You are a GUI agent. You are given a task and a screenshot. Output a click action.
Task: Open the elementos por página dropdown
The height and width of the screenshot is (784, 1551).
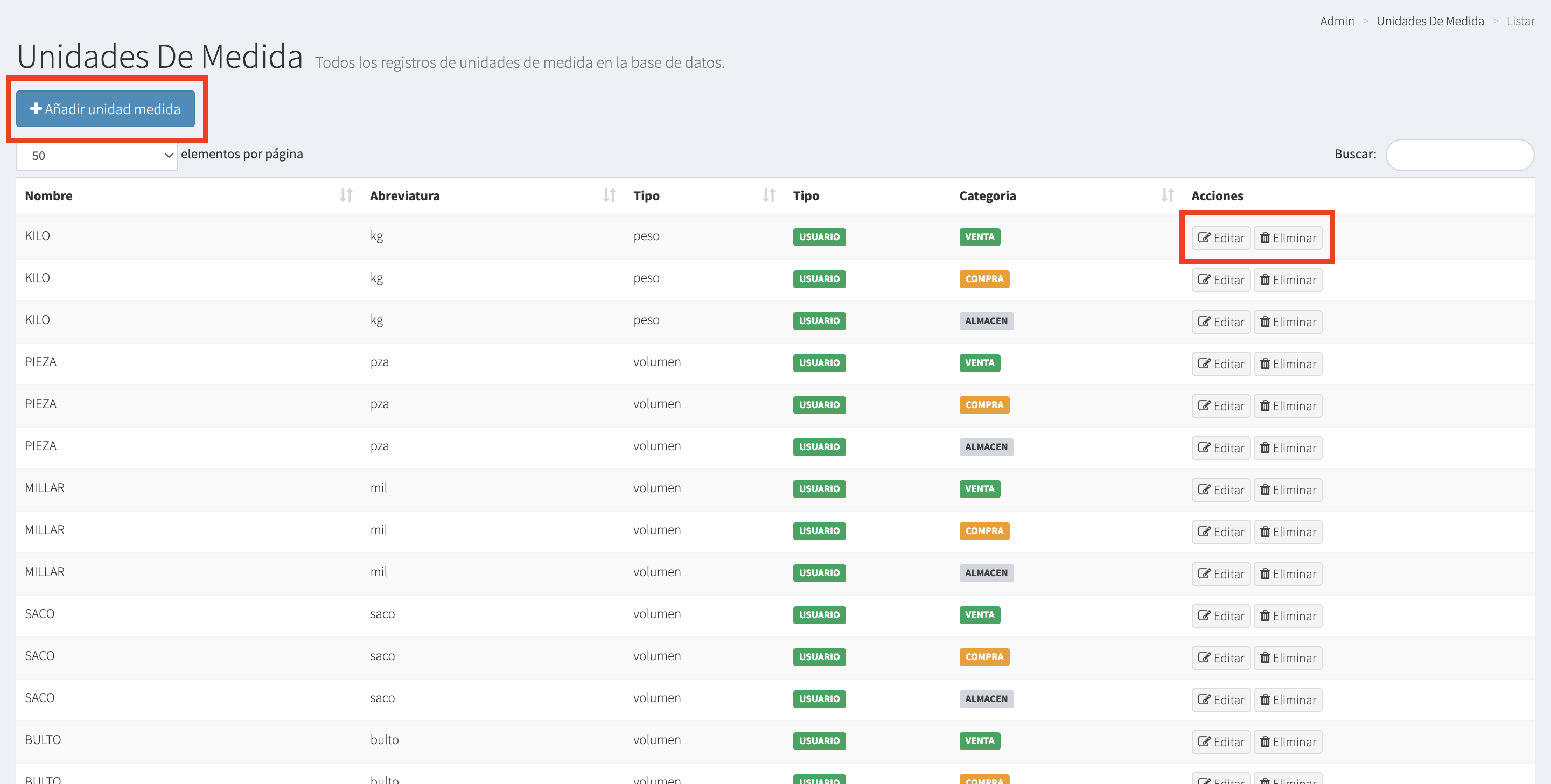(96, 156)
